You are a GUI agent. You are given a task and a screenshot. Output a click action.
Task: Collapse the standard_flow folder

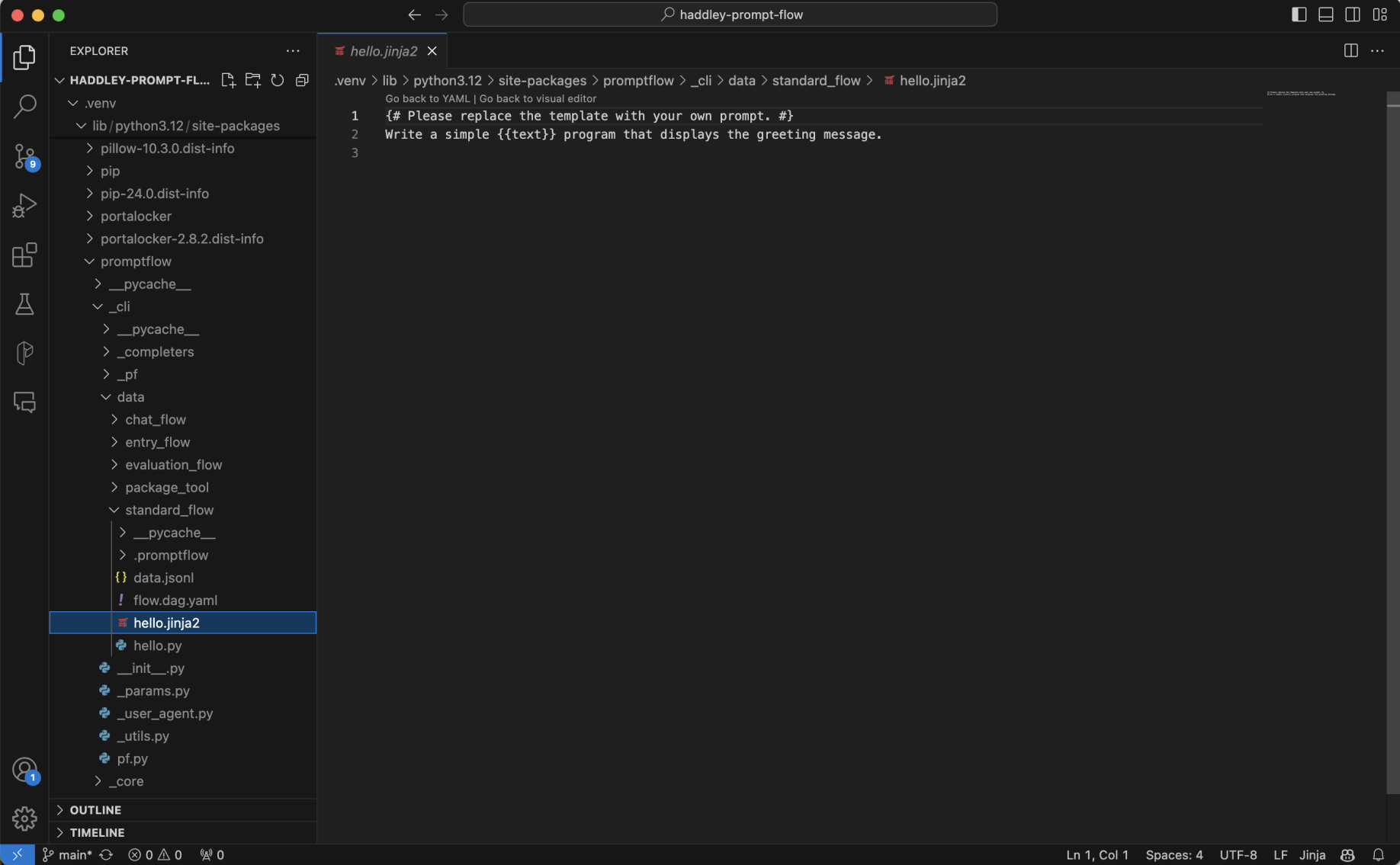point(169,510)
